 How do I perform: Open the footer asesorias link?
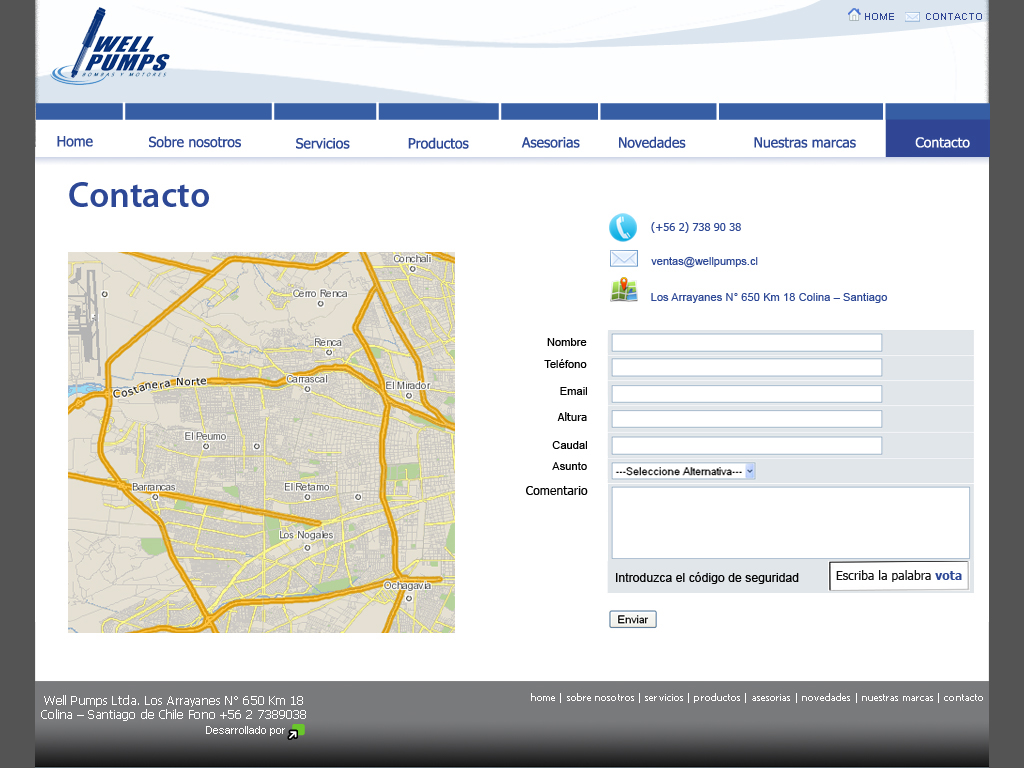click(771, 698)
